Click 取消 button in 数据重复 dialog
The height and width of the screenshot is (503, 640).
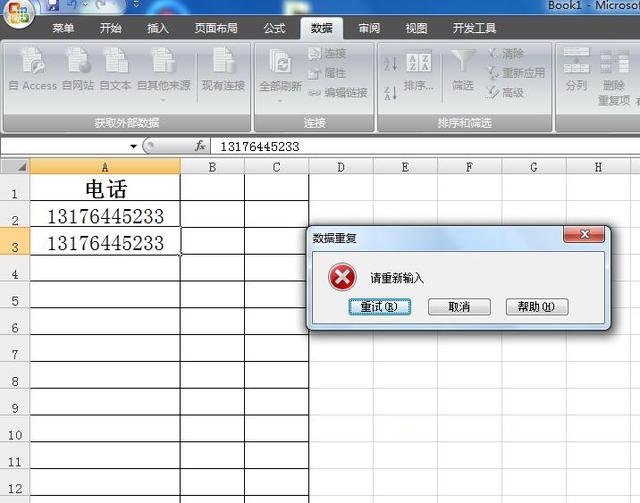click(x=459, y=307)
